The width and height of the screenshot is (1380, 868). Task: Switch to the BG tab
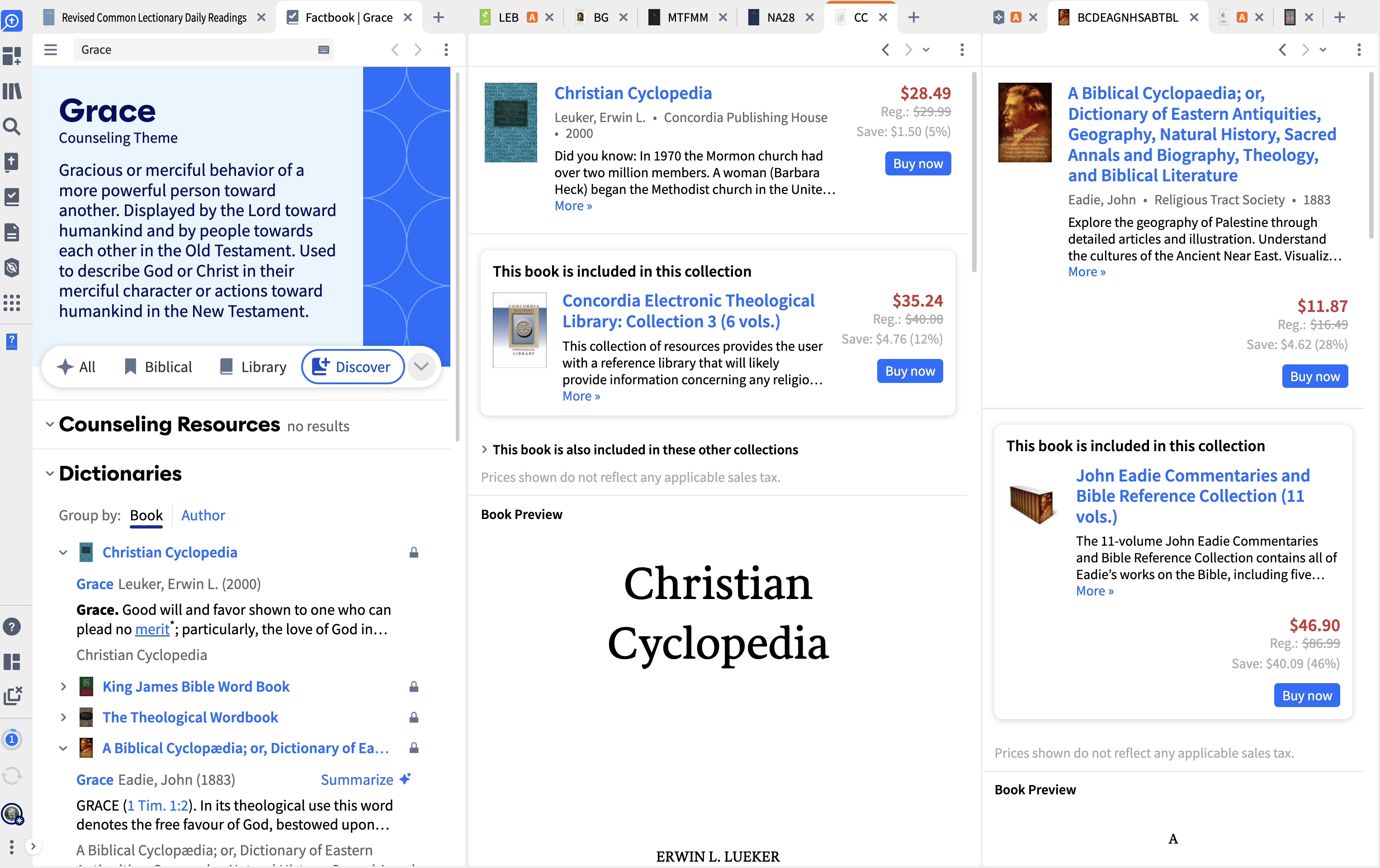[x=600, y=18]
